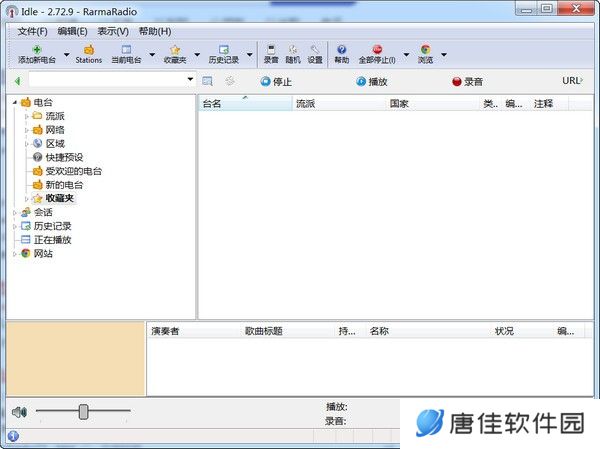This screenshot has height=449, width=600.
Task: Click the album art thumbnail panel
Action: tap(76, 358)
